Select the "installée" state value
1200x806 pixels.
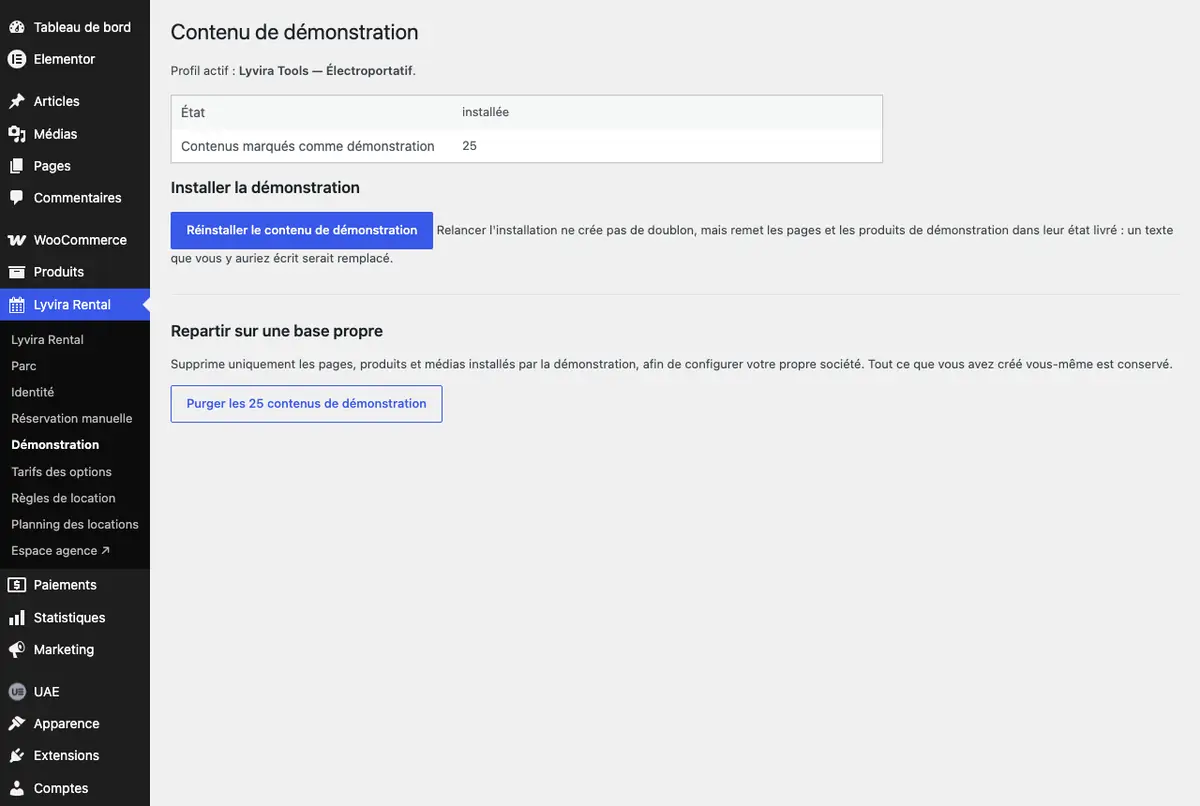point(485,112)
